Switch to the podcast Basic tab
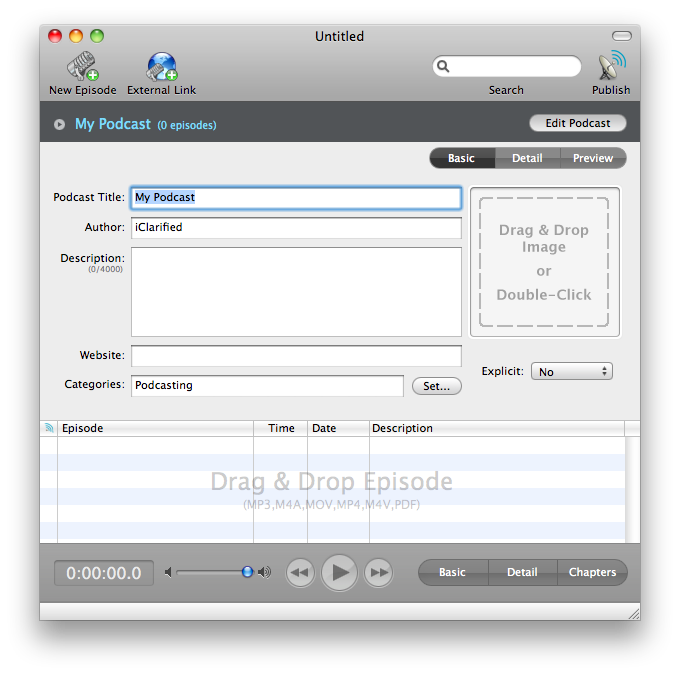This screenshot has height=675, width=680. (x=462, y=158)
